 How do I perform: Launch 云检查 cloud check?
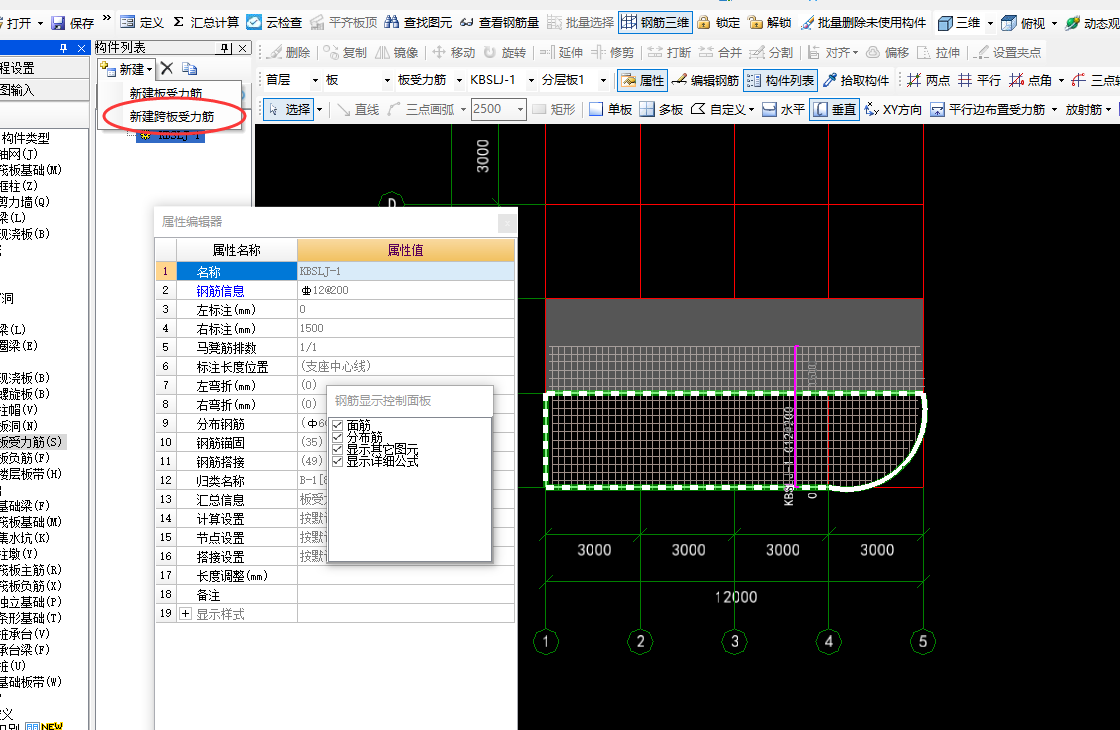tap(274, 23)
